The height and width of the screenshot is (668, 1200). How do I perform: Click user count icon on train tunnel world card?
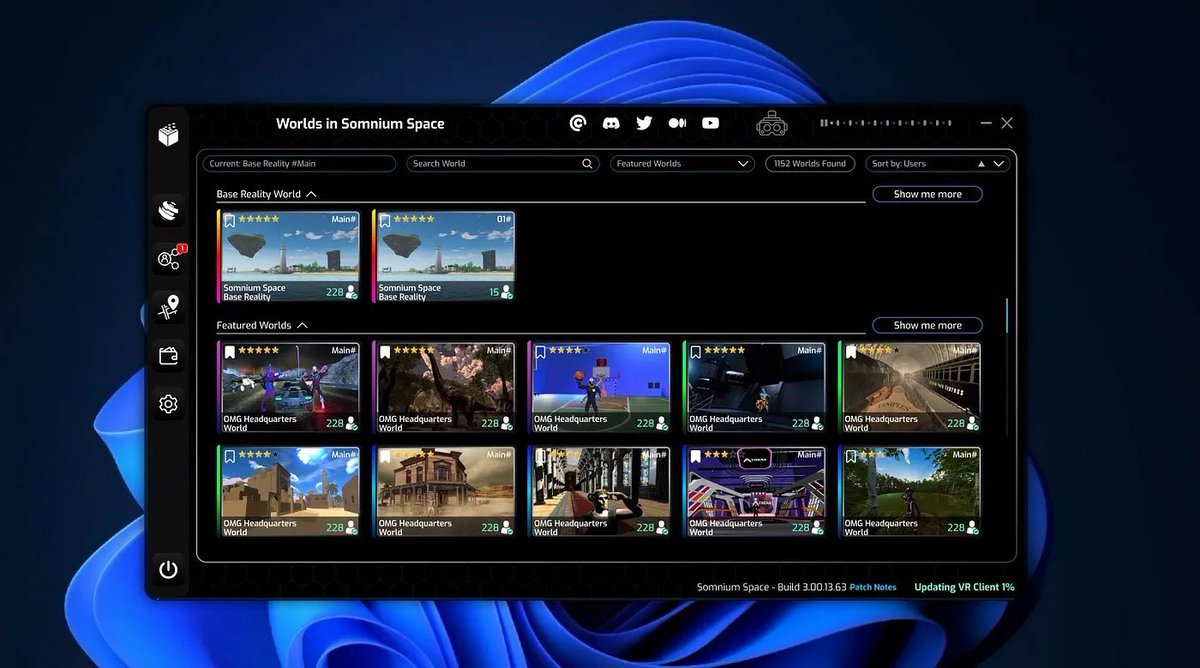pyautogui.click(x=973, y=424)
